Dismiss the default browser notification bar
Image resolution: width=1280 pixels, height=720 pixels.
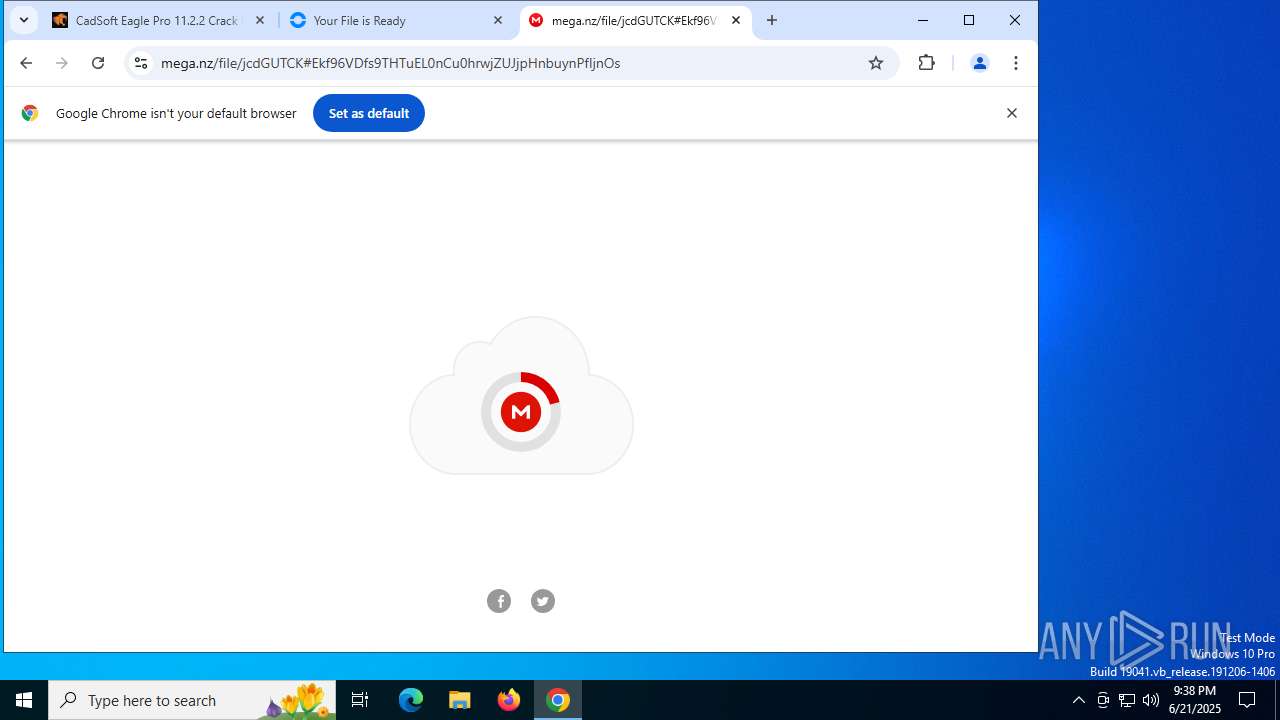click(1012, 113)
